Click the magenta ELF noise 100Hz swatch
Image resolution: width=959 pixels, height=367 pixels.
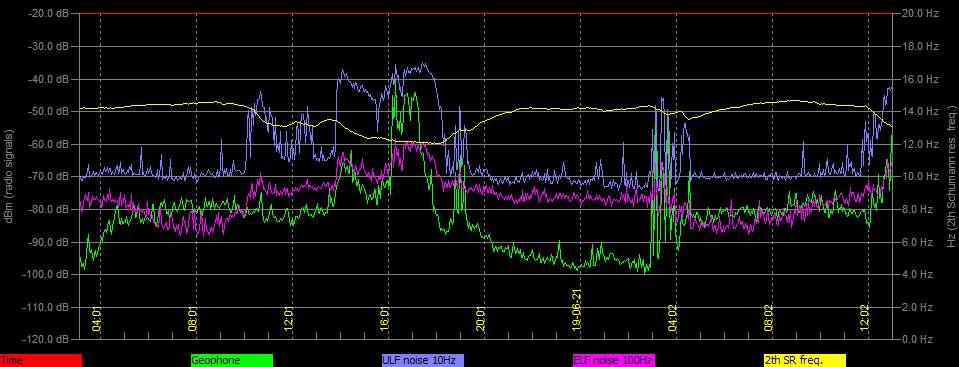(613, 361)
